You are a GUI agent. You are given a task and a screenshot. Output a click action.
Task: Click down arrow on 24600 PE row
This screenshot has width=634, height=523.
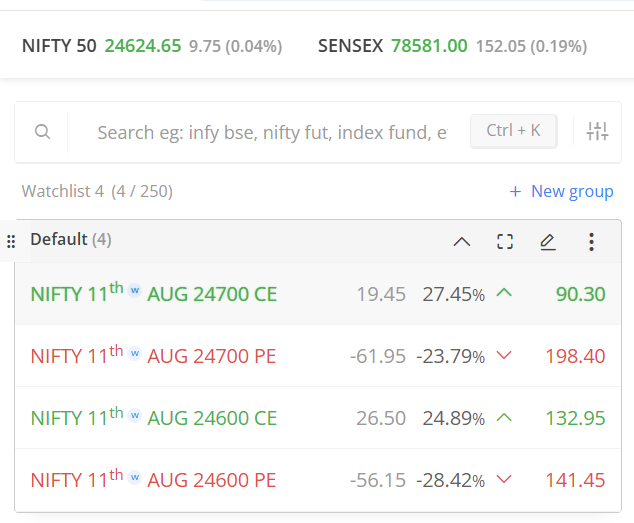pyautogui.click(x=504, y=479)
